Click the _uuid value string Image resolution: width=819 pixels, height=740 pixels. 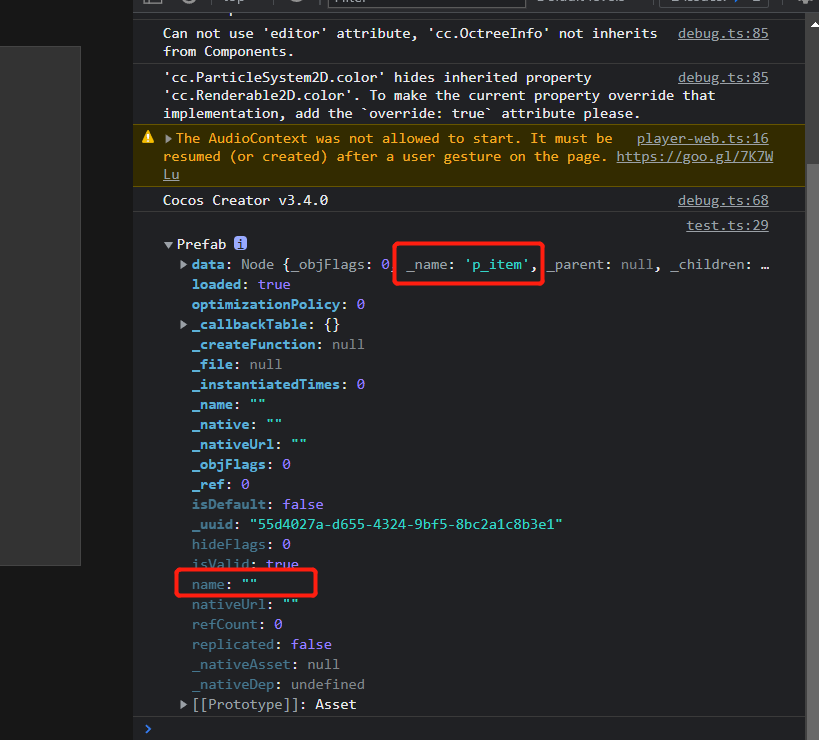(406, 524)
